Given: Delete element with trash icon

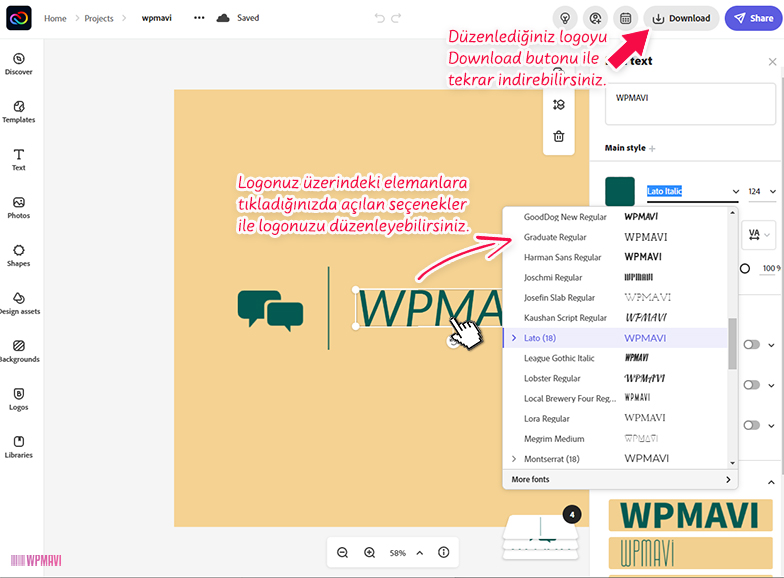Looking at the screenshot, I should (x=558, y=136).
